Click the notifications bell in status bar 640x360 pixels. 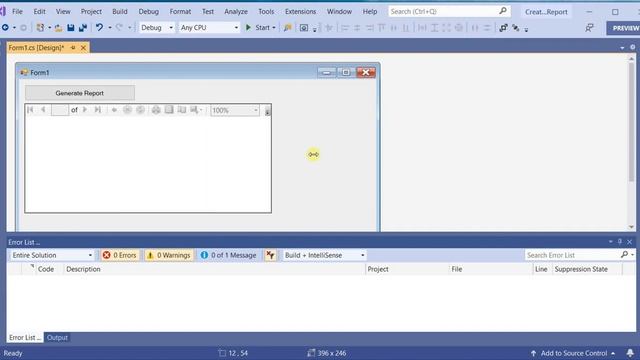[630, 353]
